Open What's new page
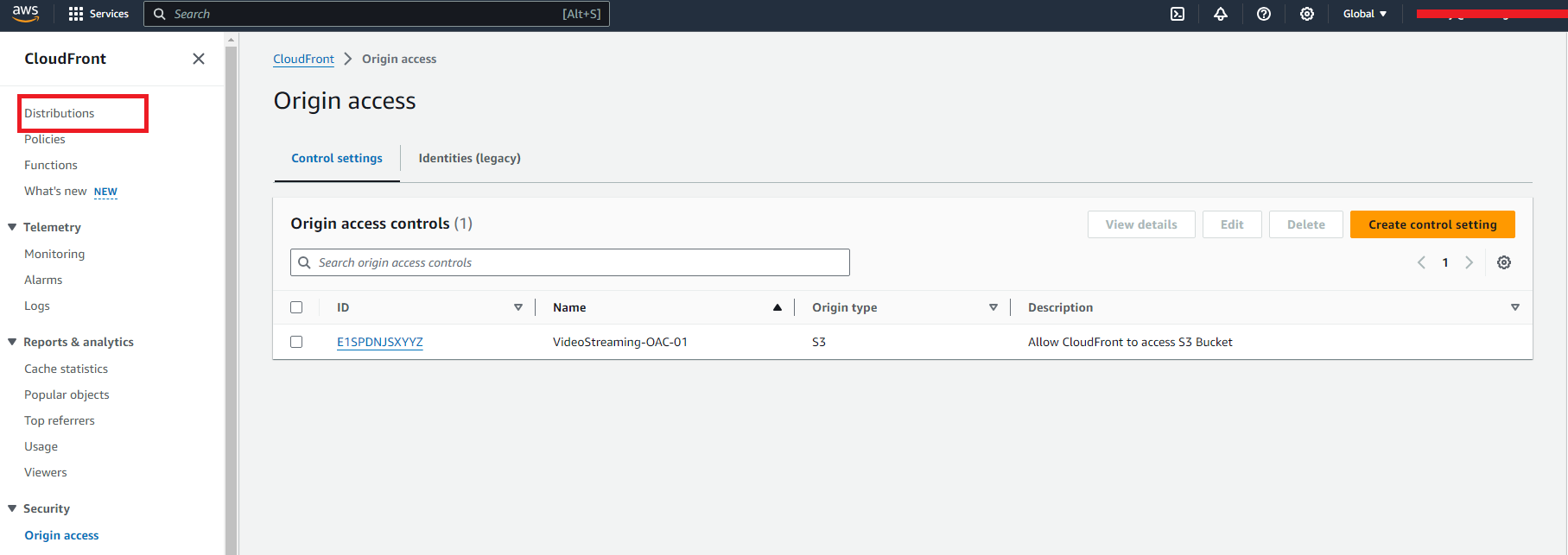 (x=55, y=191)
